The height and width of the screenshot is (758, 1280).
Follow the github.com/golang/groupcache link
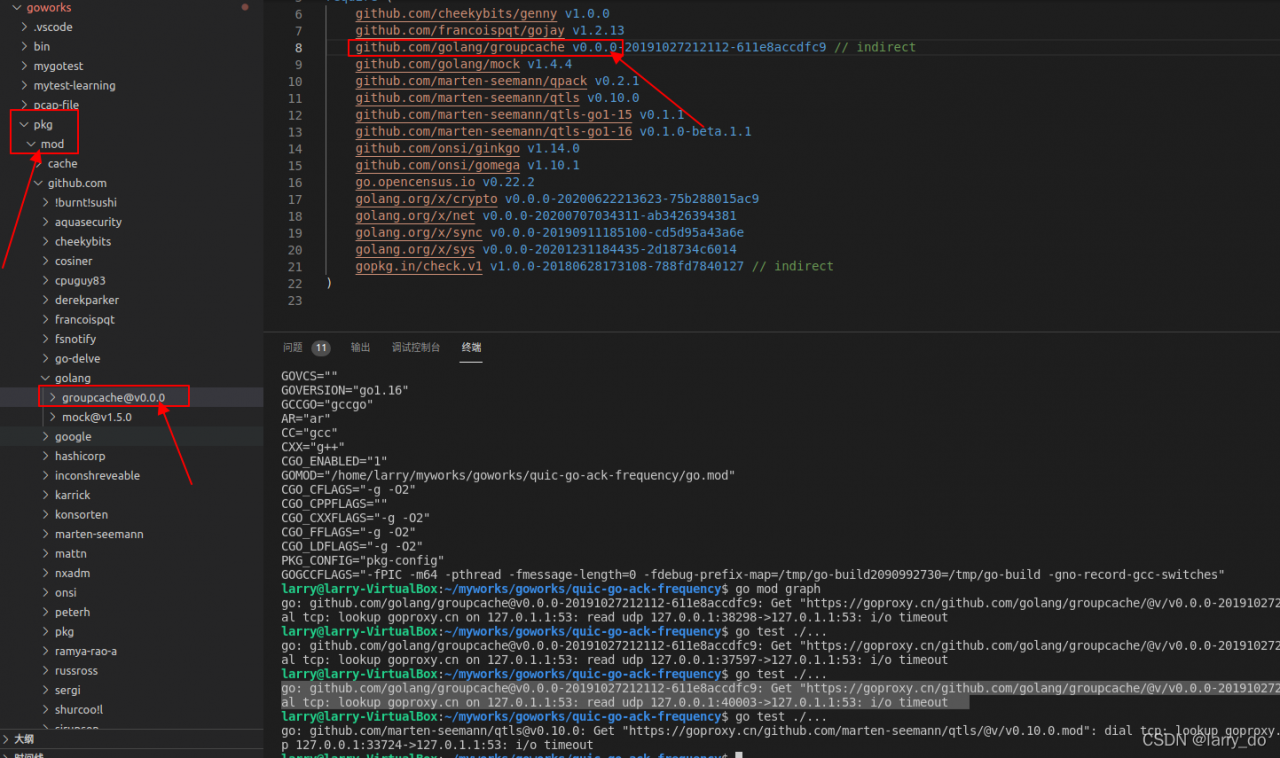coord(460,47)
